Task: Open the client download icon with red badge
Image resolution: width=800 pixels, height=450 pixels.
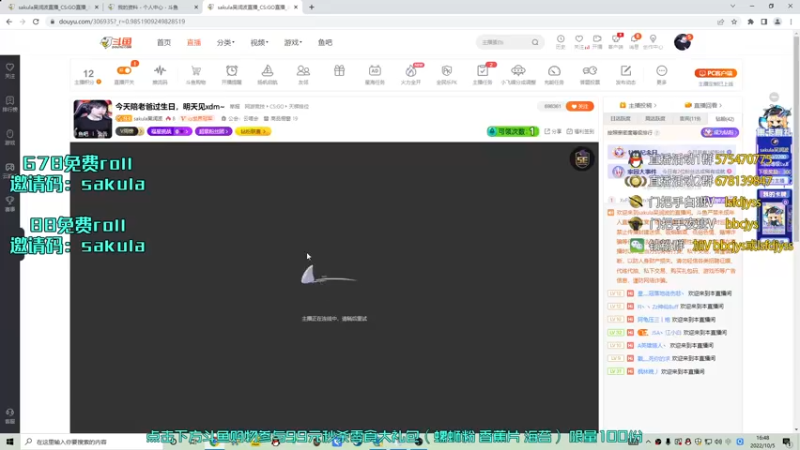Action: [x=616, y=39]
